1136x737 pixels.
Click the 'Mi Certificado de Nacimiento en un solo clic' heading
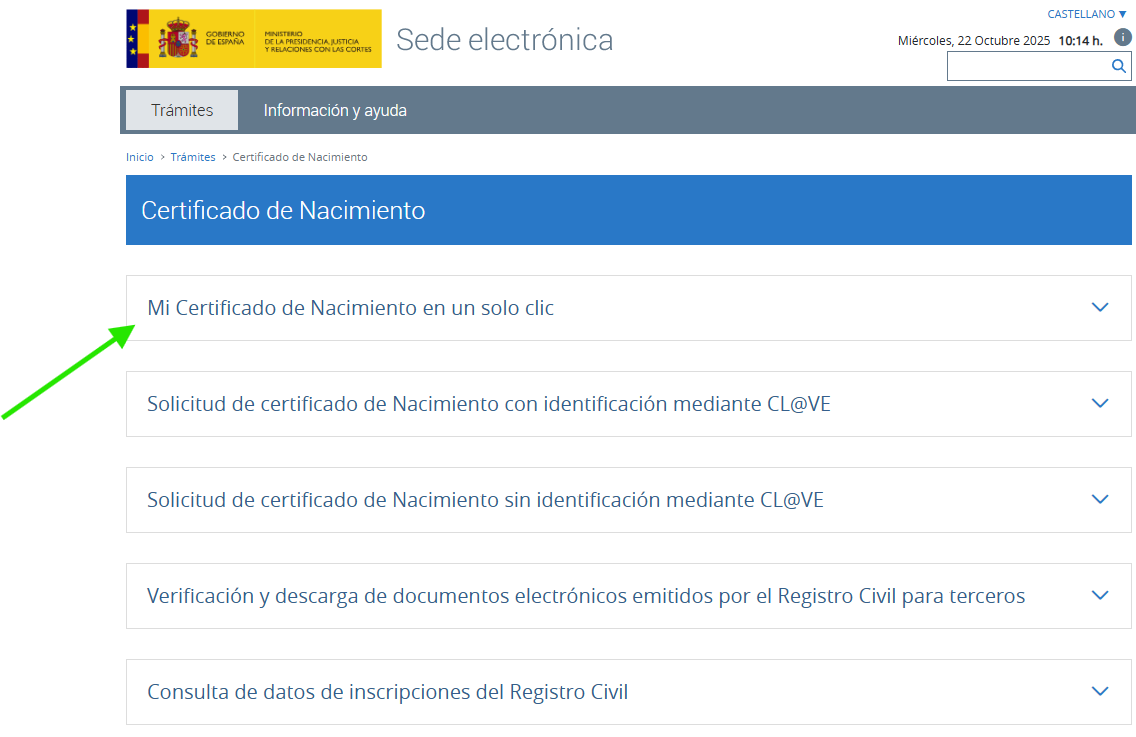[x=350, y=308]
